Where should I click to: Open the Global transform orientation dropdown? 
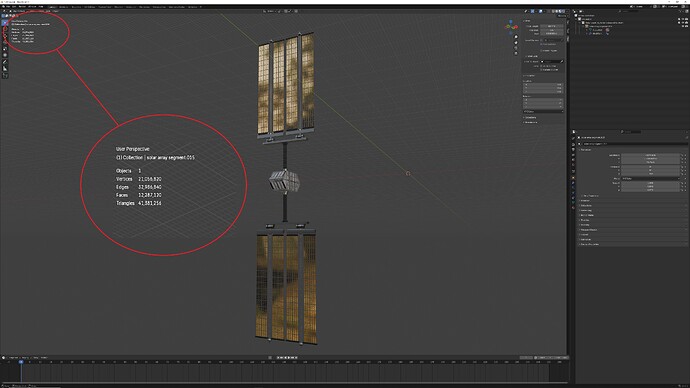tap(269, 11)
